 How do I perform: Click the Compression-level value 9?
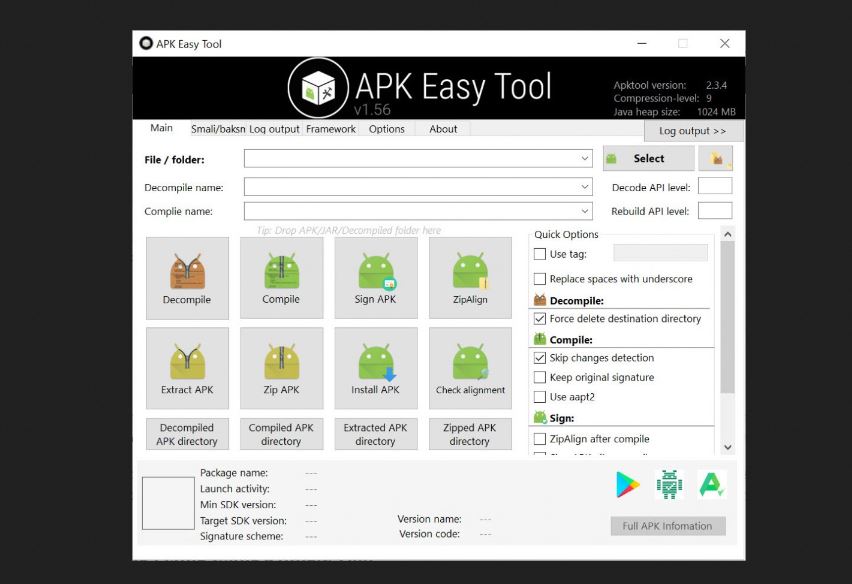click(x=709, y=98)
